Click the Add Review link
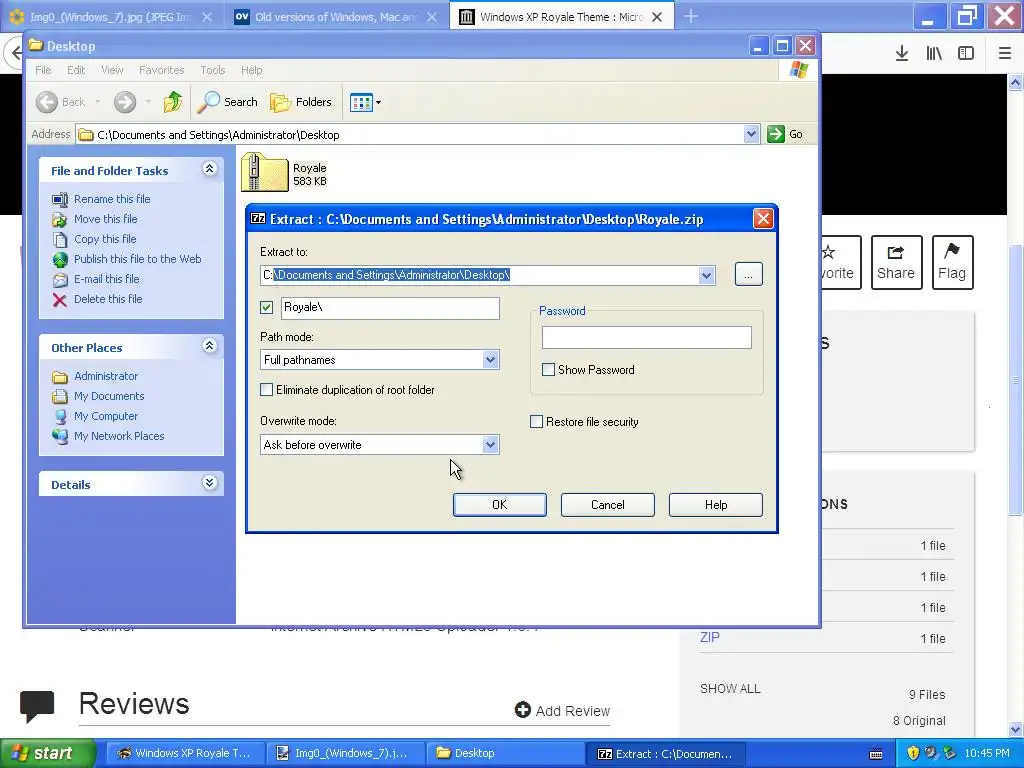1024x768 pixels. coord(562,711)
